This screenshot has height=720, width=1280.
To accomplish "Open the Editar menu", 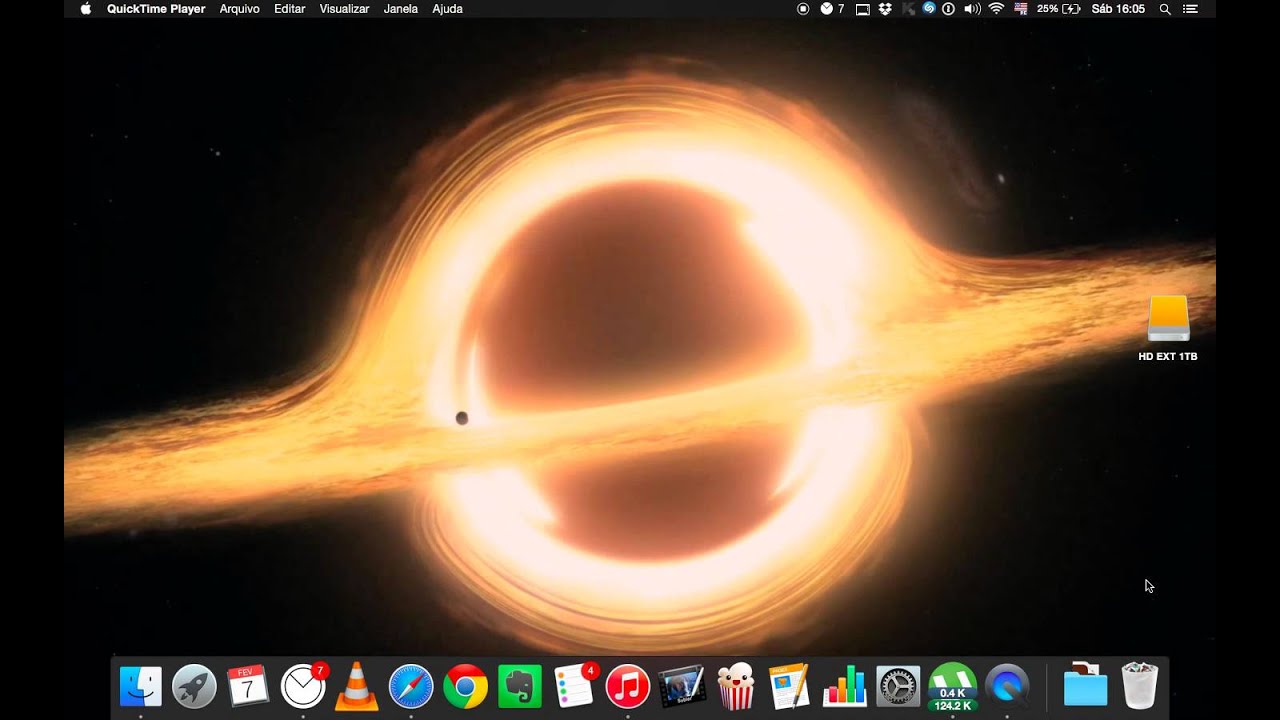I will (x=290, y=9).
